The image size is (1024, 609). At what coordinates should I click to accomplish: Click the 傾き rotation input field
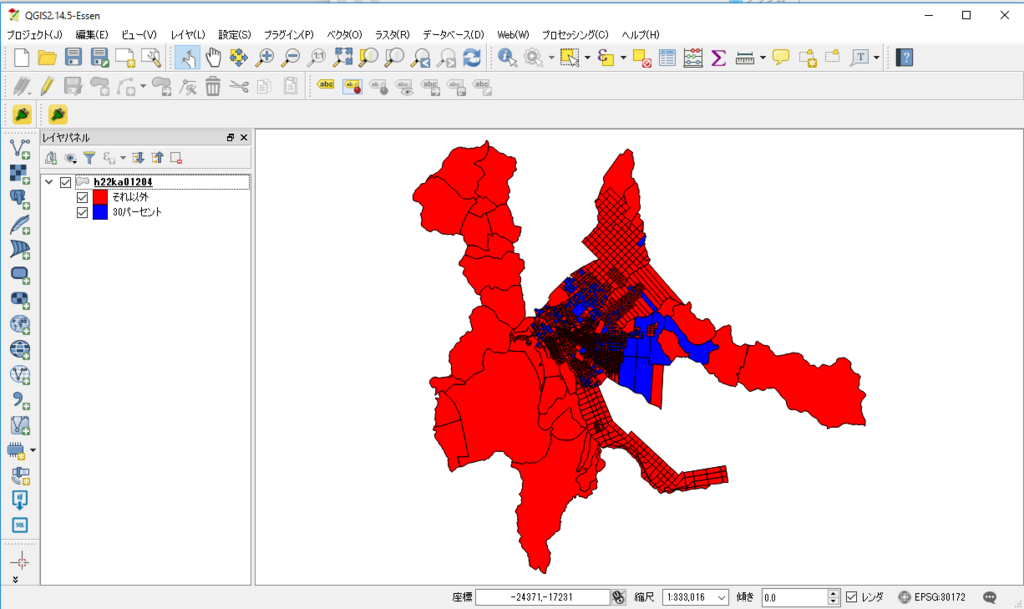click(x=794, y=597)
